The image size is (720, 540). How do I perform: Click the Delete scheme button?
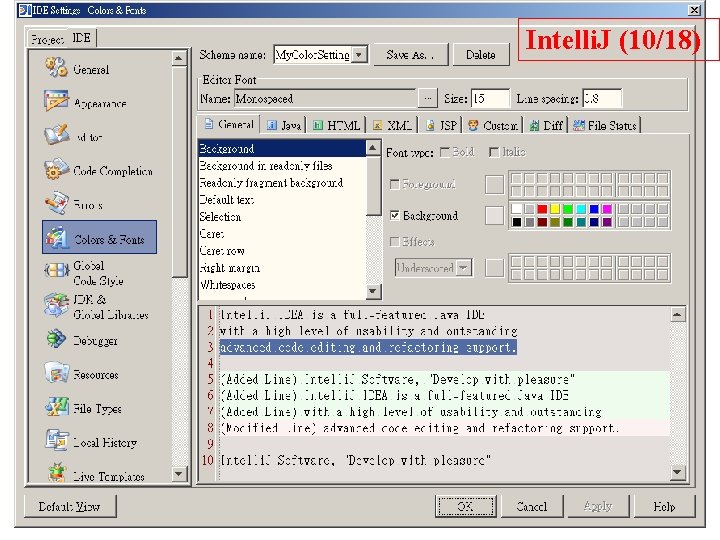(481, 55)
